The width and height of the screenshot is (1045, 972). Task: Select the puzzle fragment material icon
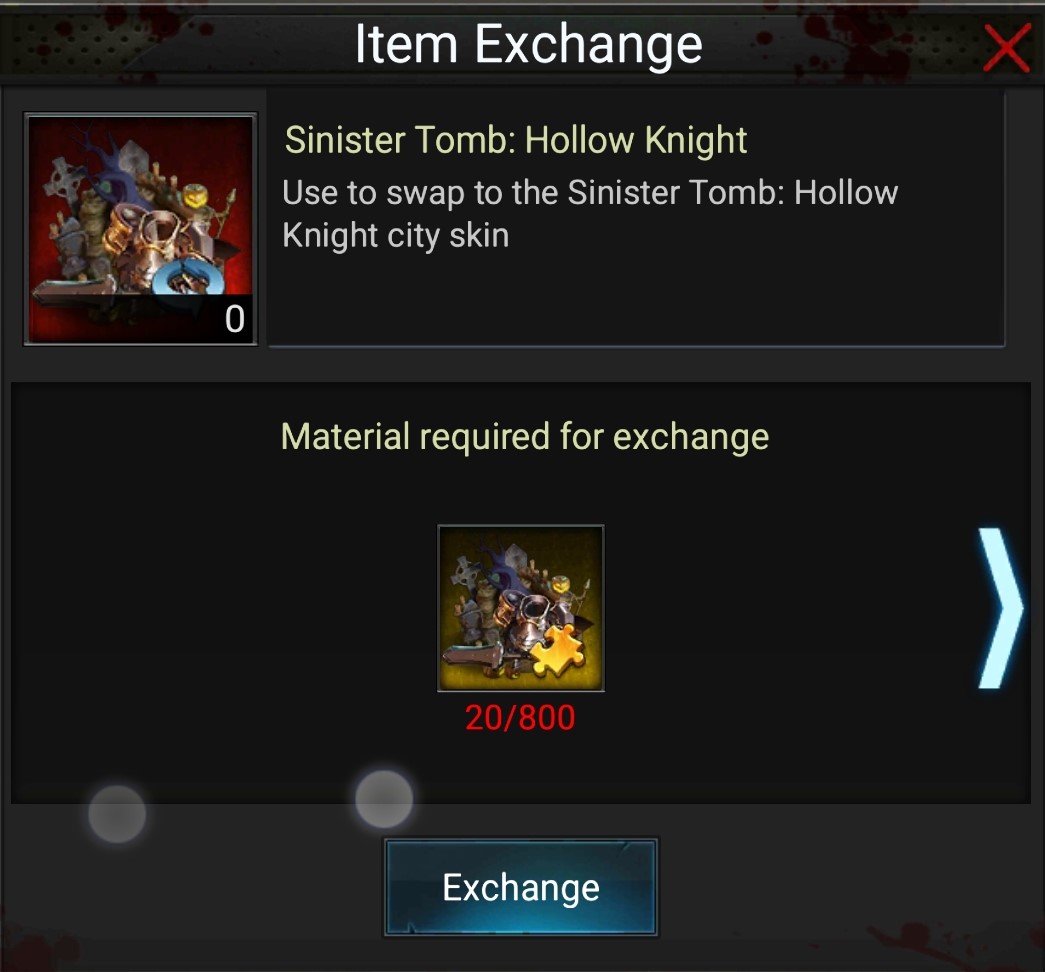[x=521, y=608]
